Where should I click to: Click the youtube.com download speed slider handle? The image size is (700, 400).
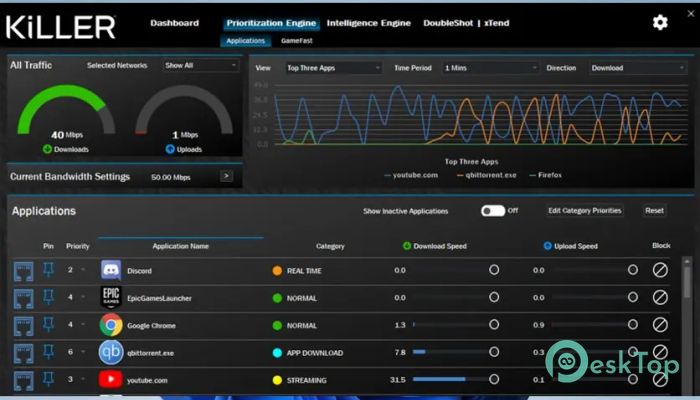494,379
